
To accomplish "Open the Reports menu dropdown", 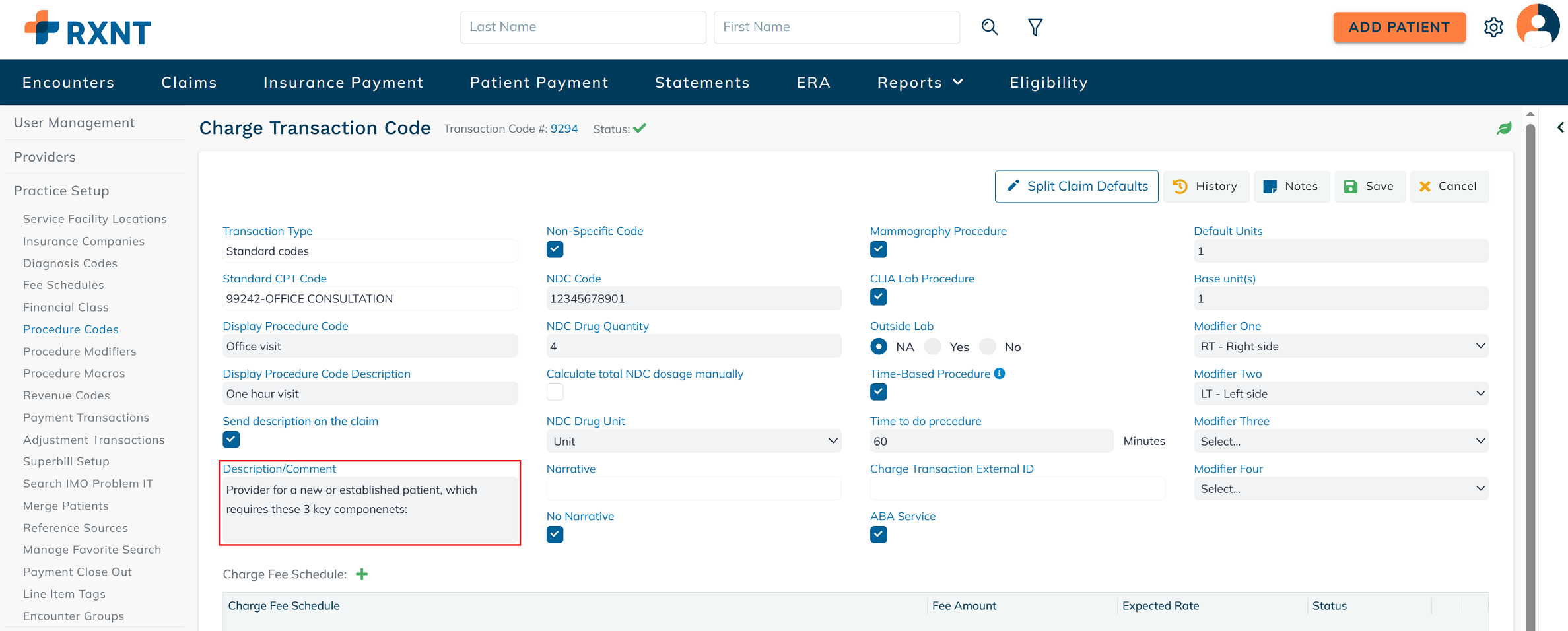I will [x=920, y=83].
